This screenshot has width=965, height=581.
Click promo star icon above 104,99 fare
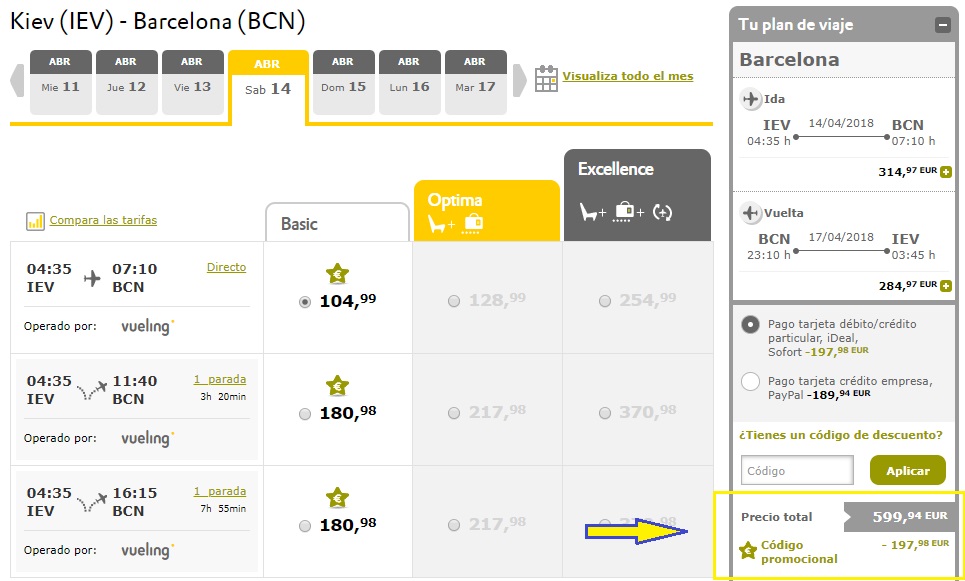pyautogui.click(x=337, y=274)
